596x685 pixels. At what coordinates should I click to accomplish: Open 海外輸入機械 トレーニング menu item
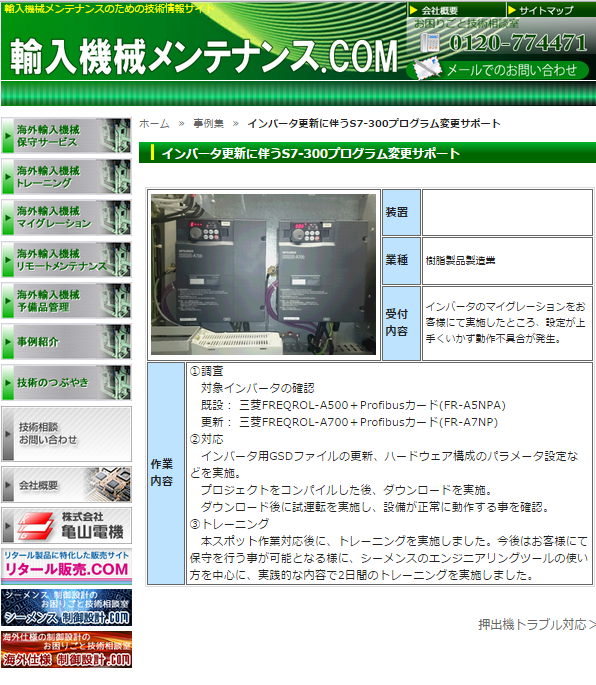click(x=66, y=176)
